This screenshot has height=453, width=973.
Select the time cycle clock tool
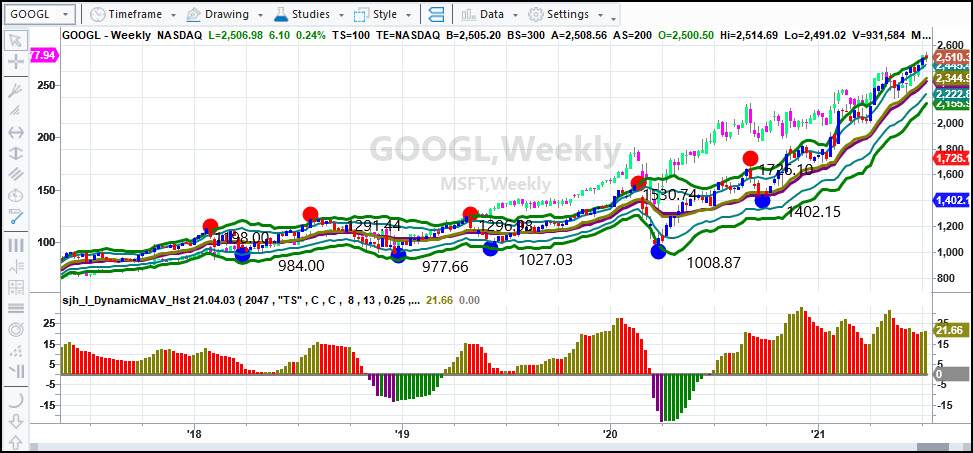[x=16, y=195]
